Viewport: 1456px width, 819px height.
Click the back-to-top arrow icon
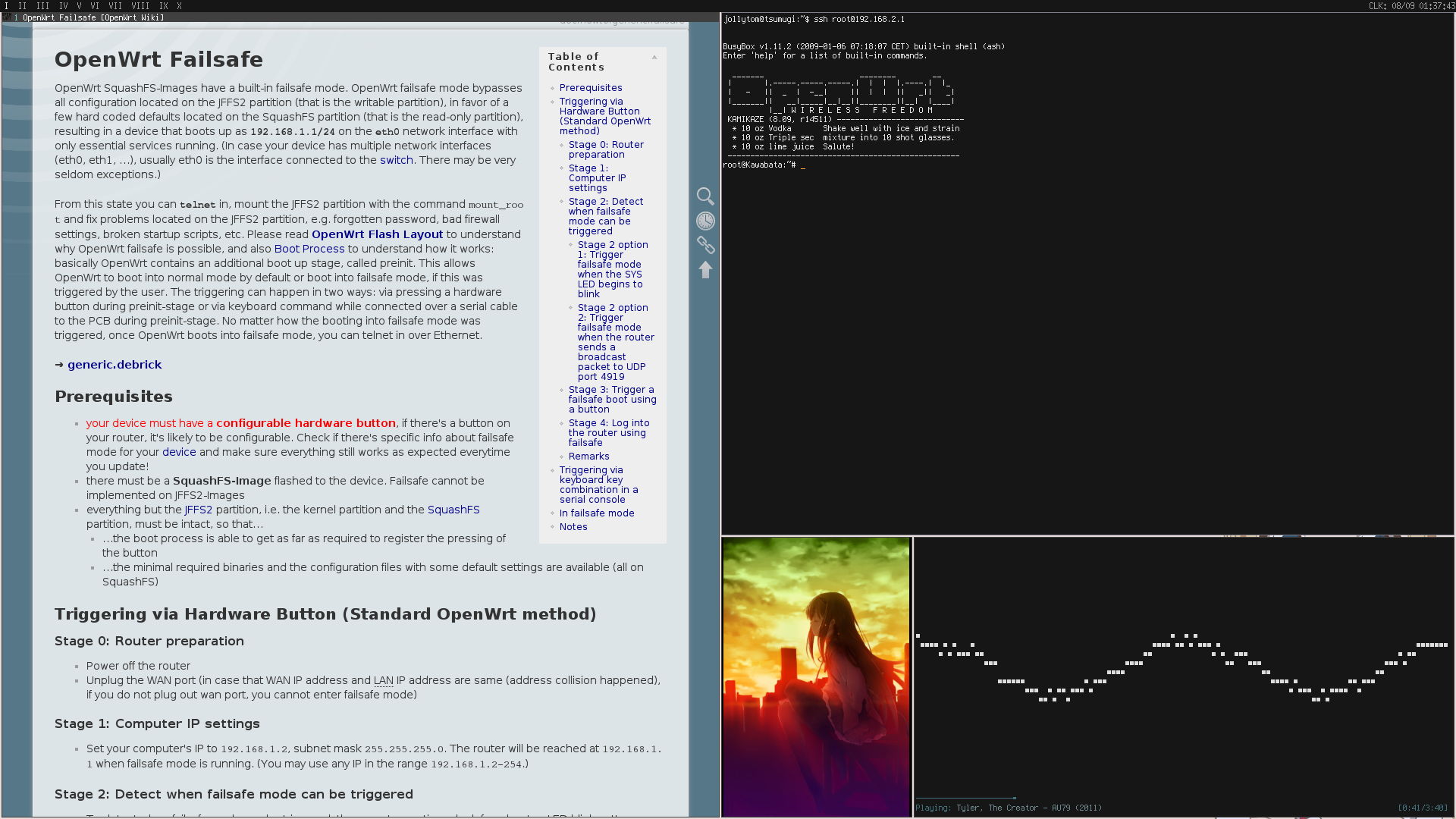click(705, 270)
